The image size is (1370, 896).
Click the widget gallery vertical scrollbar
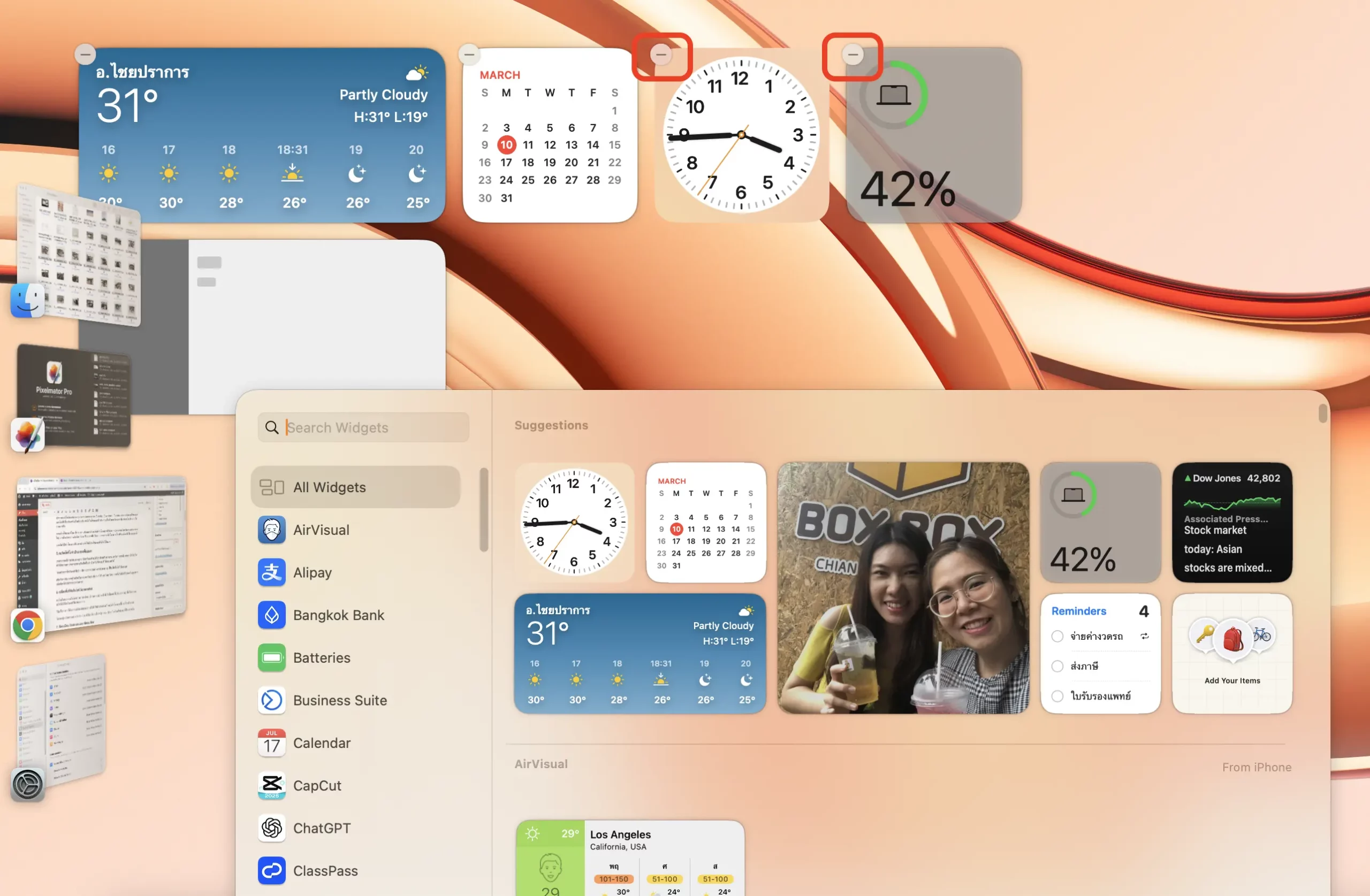(x=1323, y=413)
